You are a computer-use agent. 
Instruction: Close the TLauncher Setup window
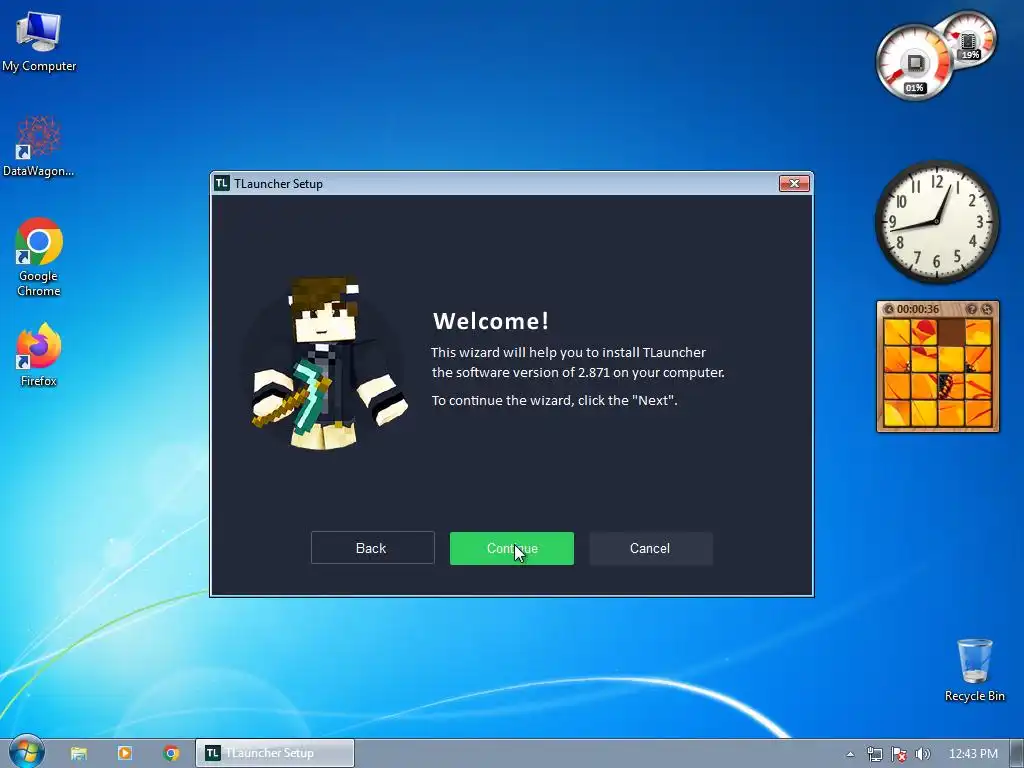pos(794,184)
